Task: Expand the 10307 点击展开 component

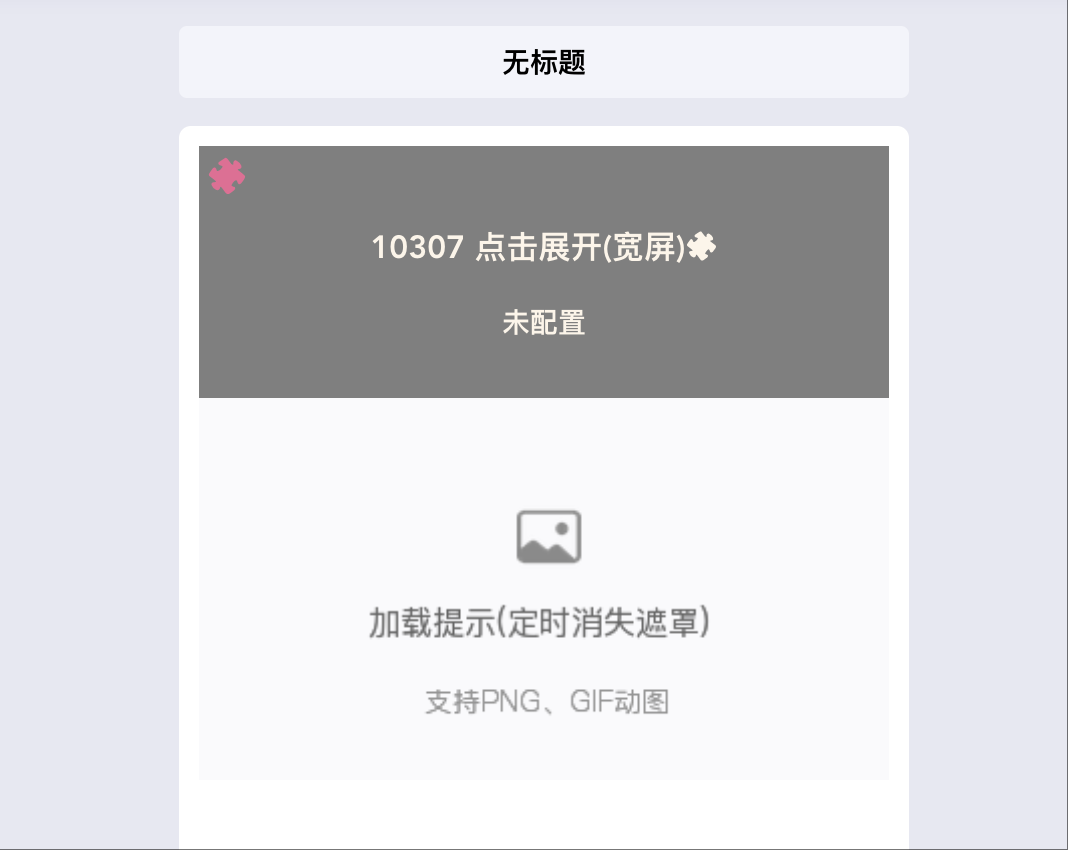Action: point(544,247)
